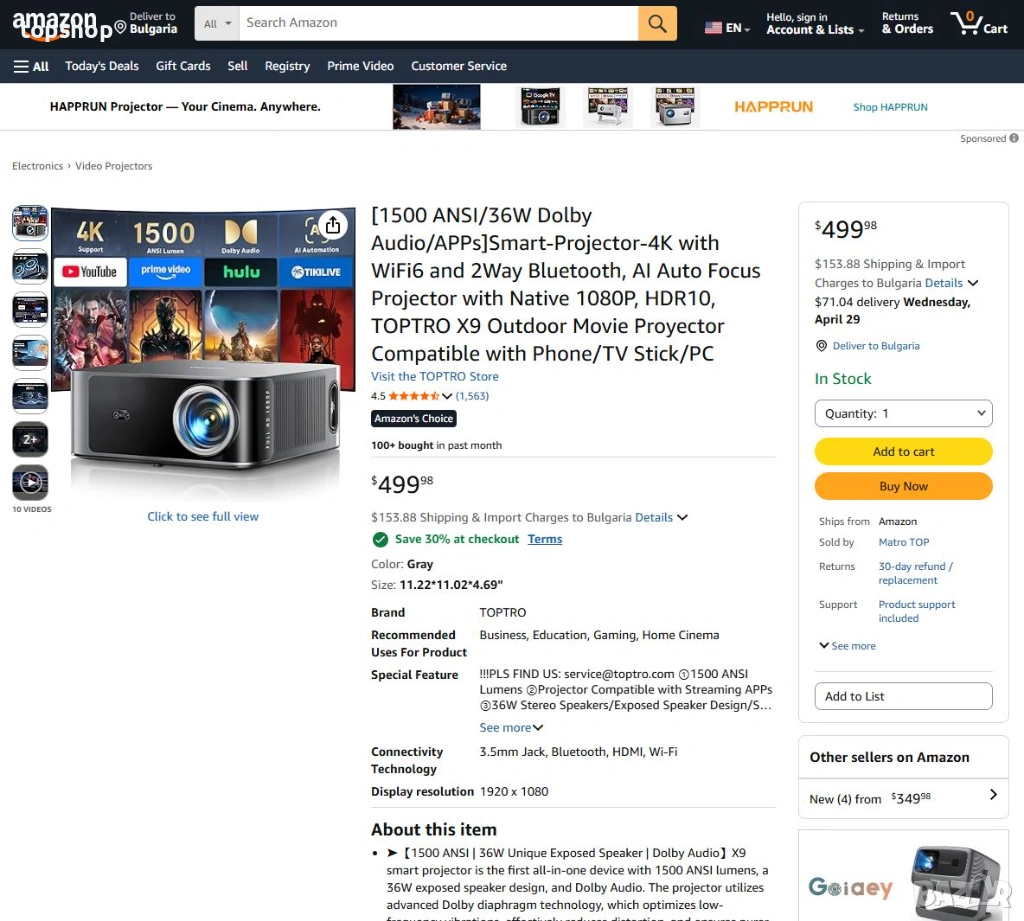Click the orange search magnifier button
1024x921 pixels.
tap(657, 23)
